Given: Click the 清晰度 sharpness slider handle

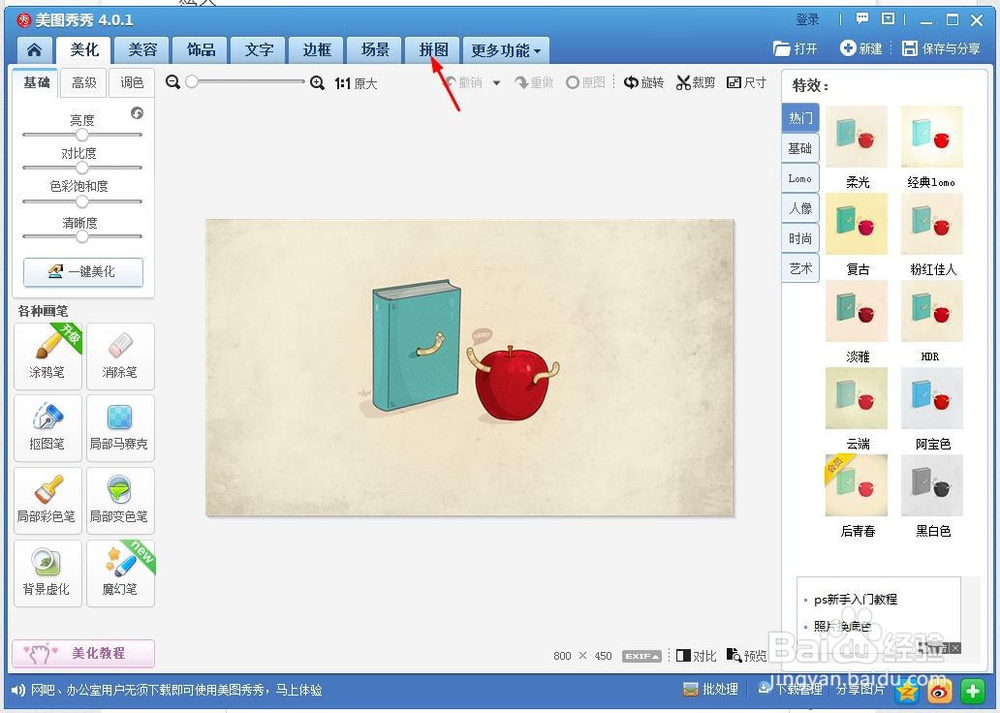Looking at the screenshot, I should coord(82,236).
